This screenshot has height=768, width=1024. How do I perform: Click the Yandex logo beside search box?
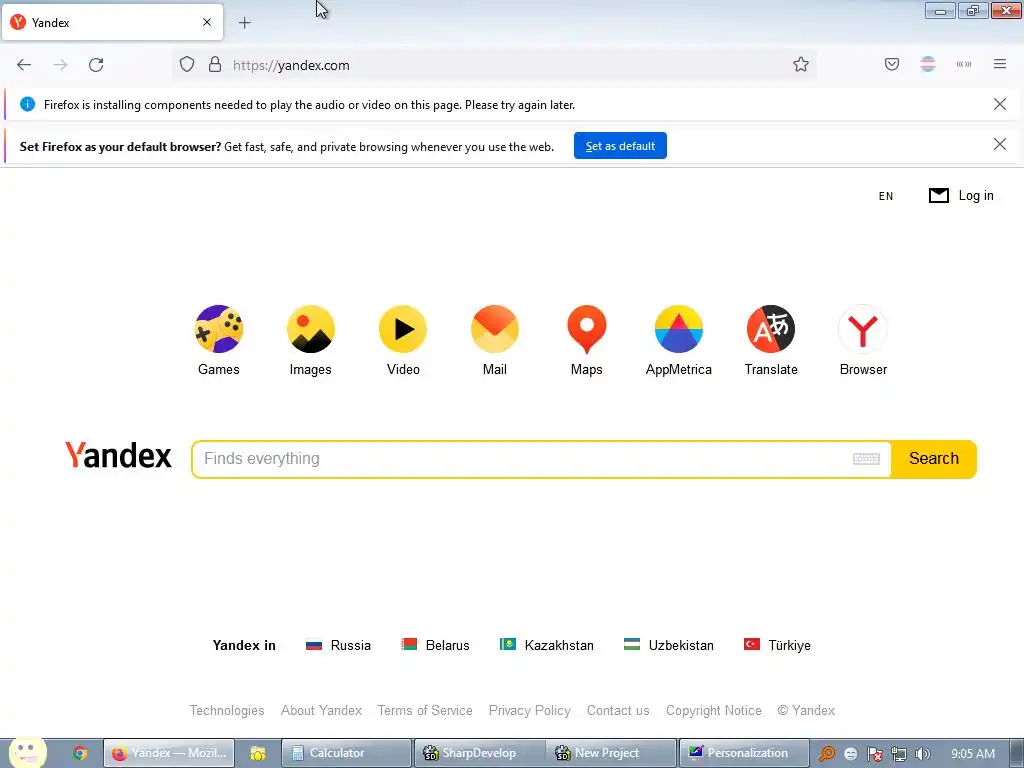coord(118,455)
